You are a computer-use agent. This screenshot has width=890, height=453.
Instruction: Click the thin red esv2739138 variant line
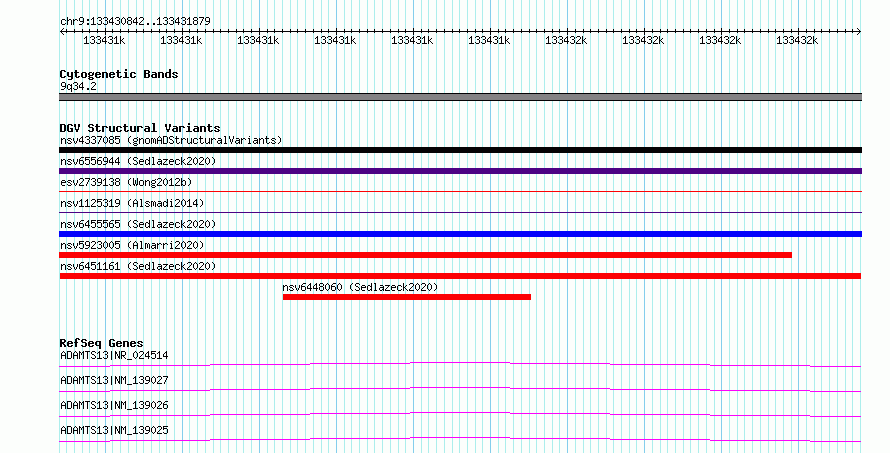[460, 192]
